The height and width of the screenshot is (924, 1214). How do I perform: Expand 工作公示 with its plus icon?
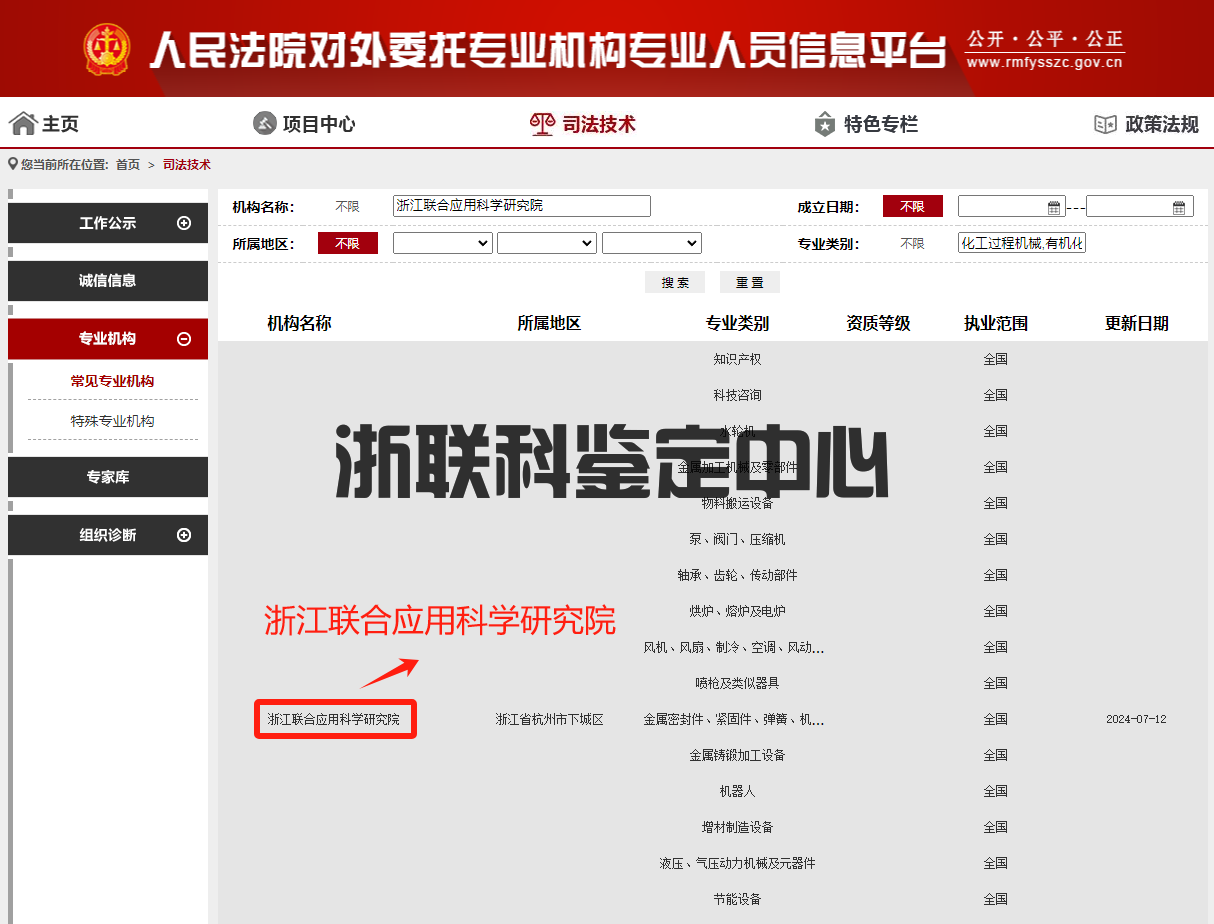[x=184, y=223]
